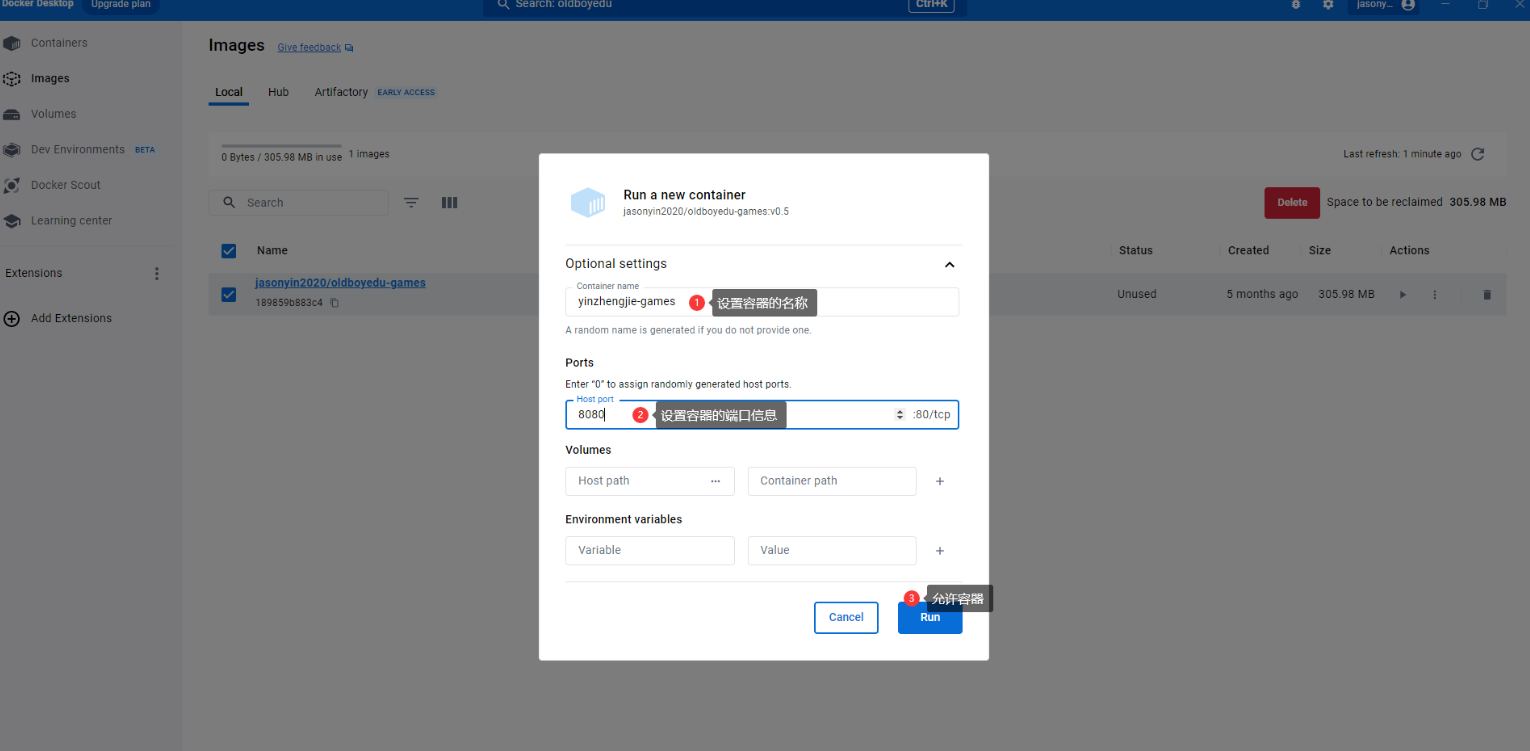Select Images in the sidebar
The image size is (1530, 751).
tap(50, 78)
